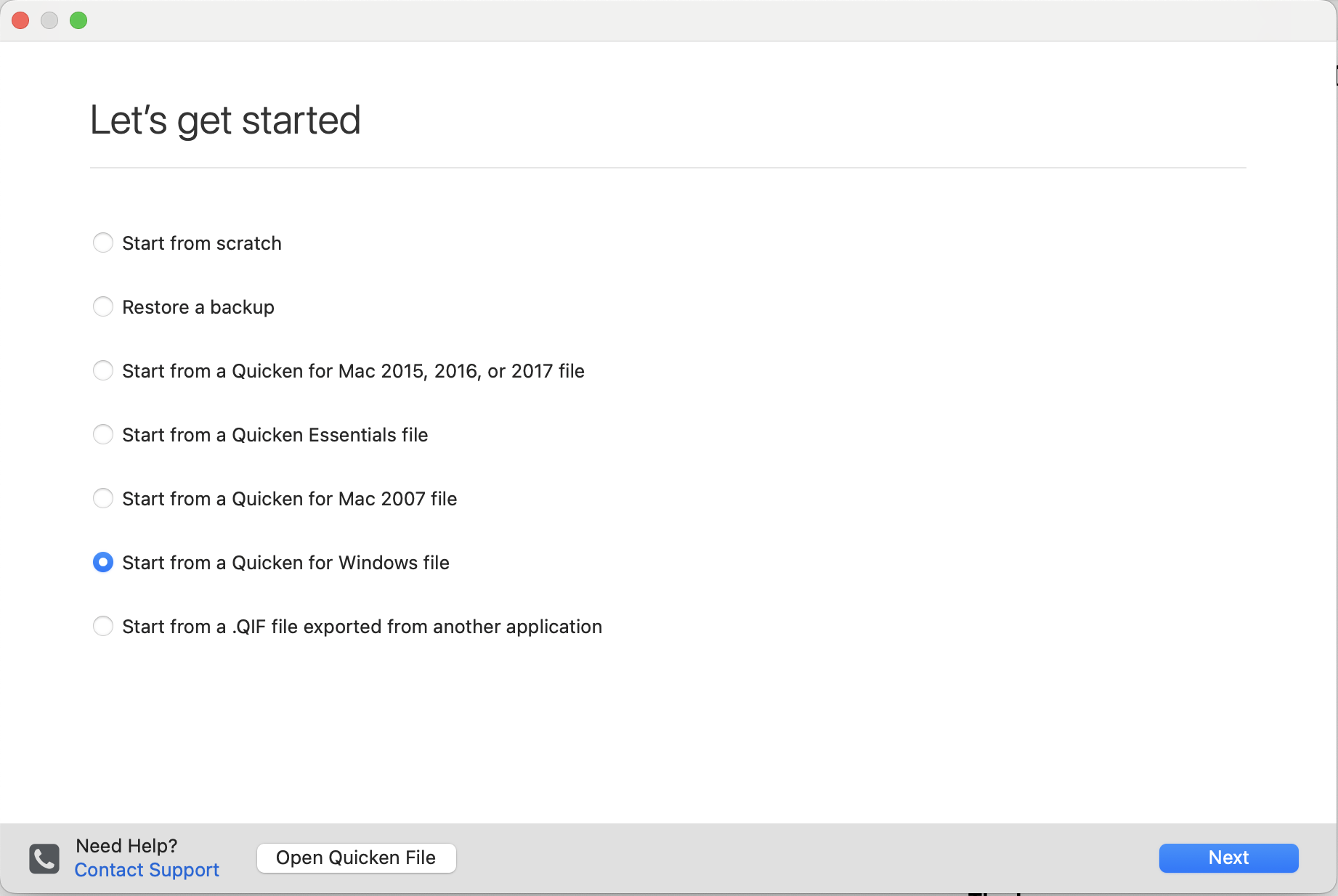
Task: Click the 'Start from scratch' label text
Action: point(202,243)
